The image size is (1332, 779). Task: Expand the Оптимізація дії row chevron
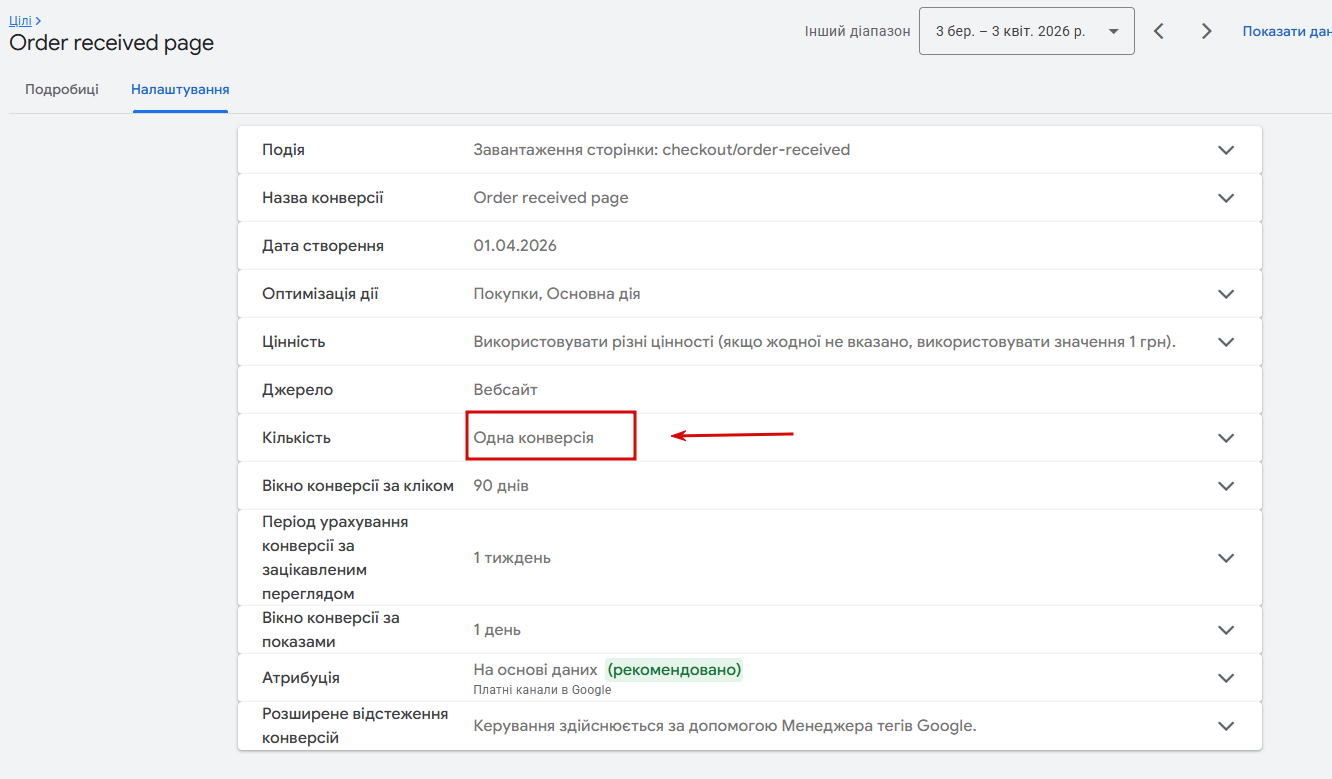click(1226, 294)
